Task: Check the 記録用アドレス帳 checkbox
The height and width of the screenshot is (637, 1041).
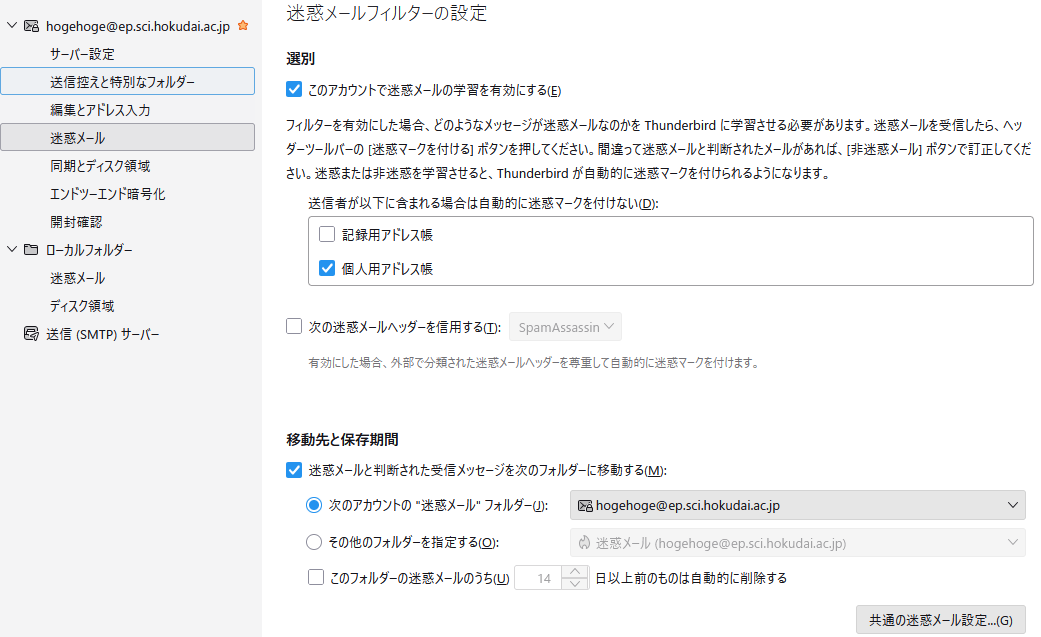Action: (x=327, y=234)
